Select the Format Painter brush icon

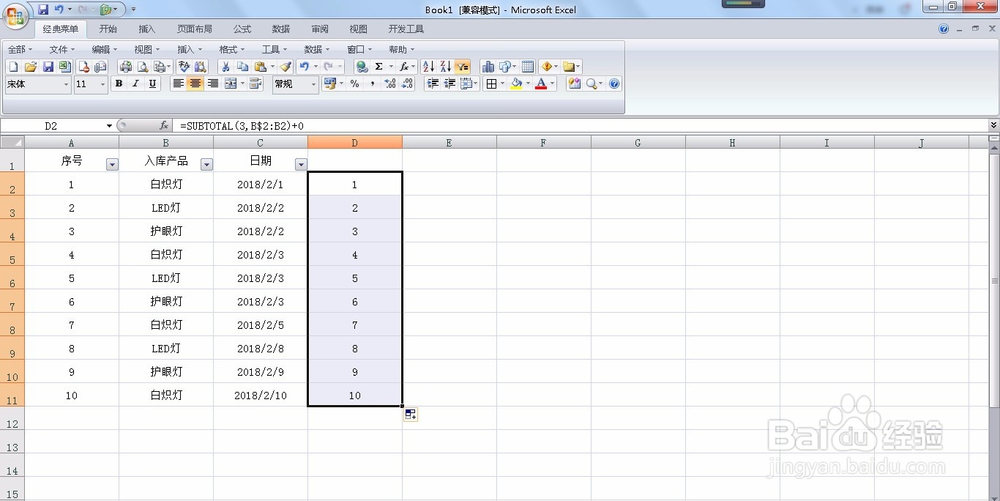tap(286, 66)
